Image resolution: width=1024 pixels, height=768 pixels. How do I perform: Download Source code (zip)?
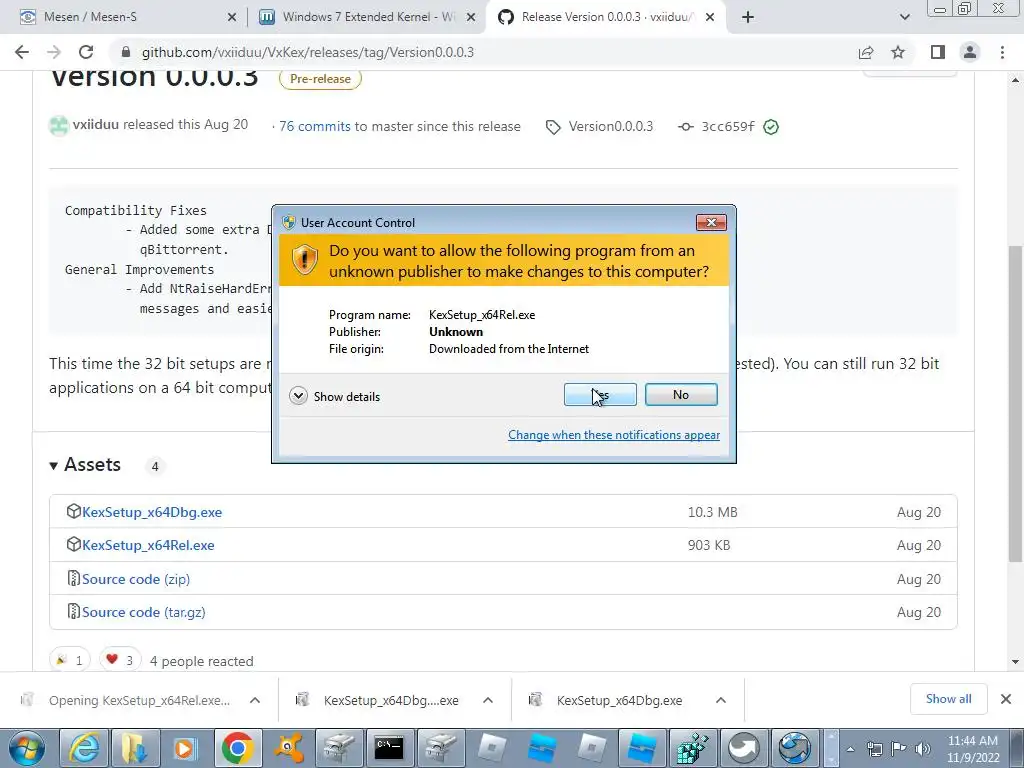[136, 579]
